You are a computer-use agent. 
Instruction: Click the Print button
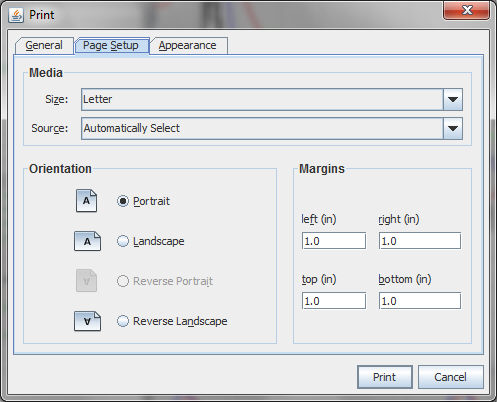(385, 377)
